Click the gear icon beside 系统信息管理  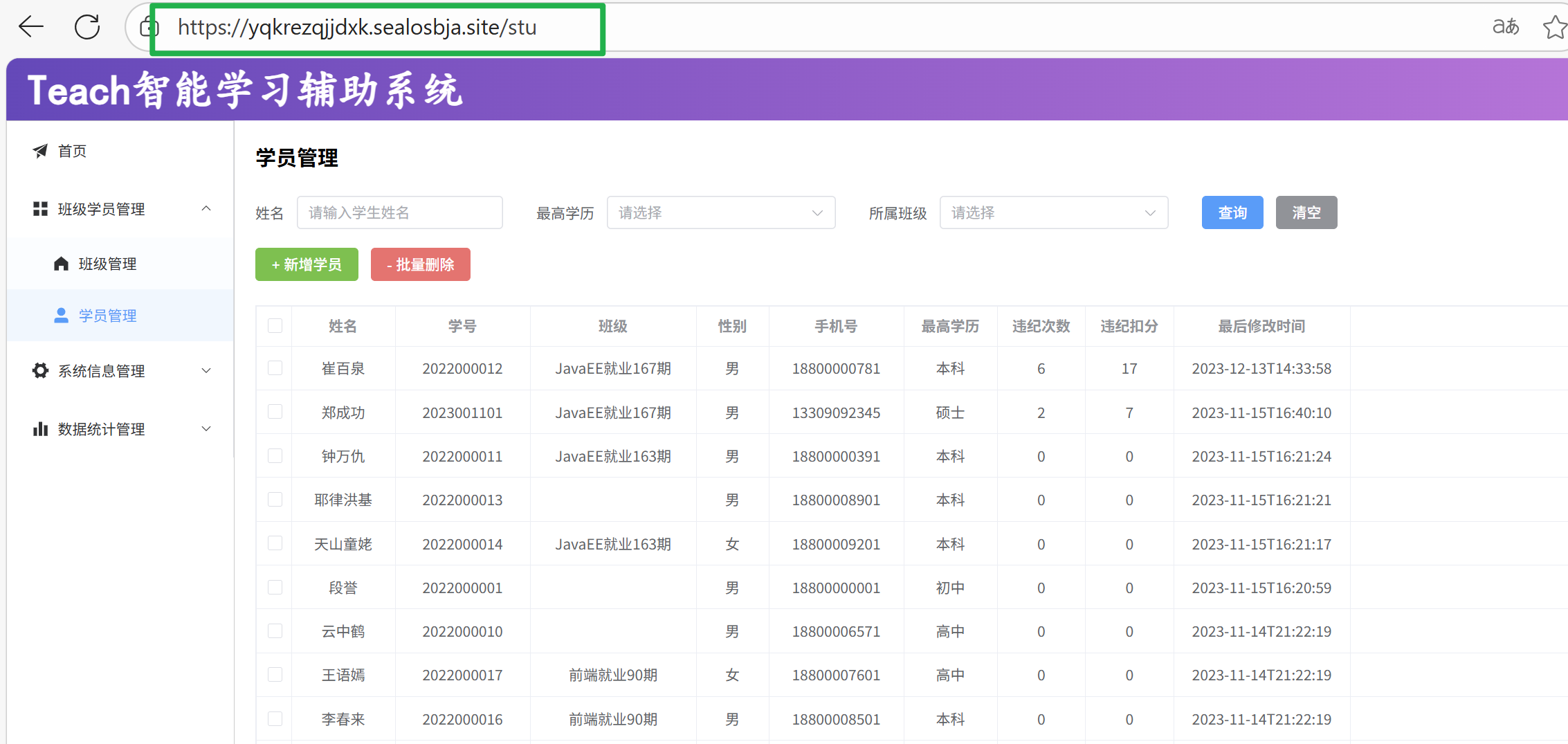pyautogui.click(x=40, y=371)
